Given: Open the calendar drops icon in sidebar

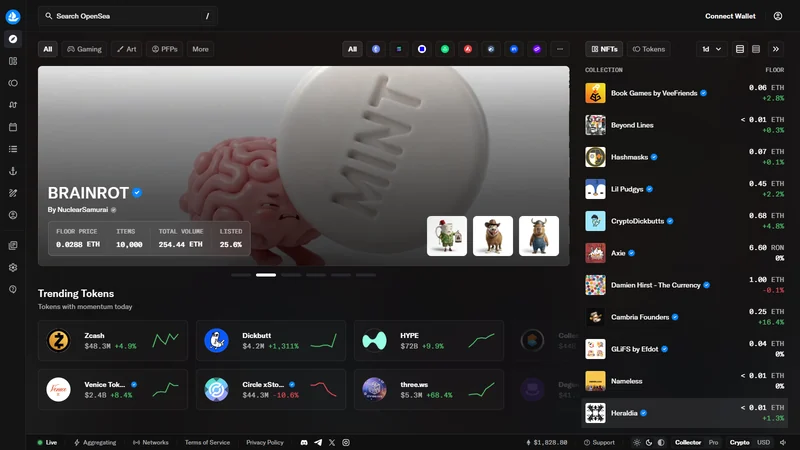Looking at the screenshot, I should [13, 127].
